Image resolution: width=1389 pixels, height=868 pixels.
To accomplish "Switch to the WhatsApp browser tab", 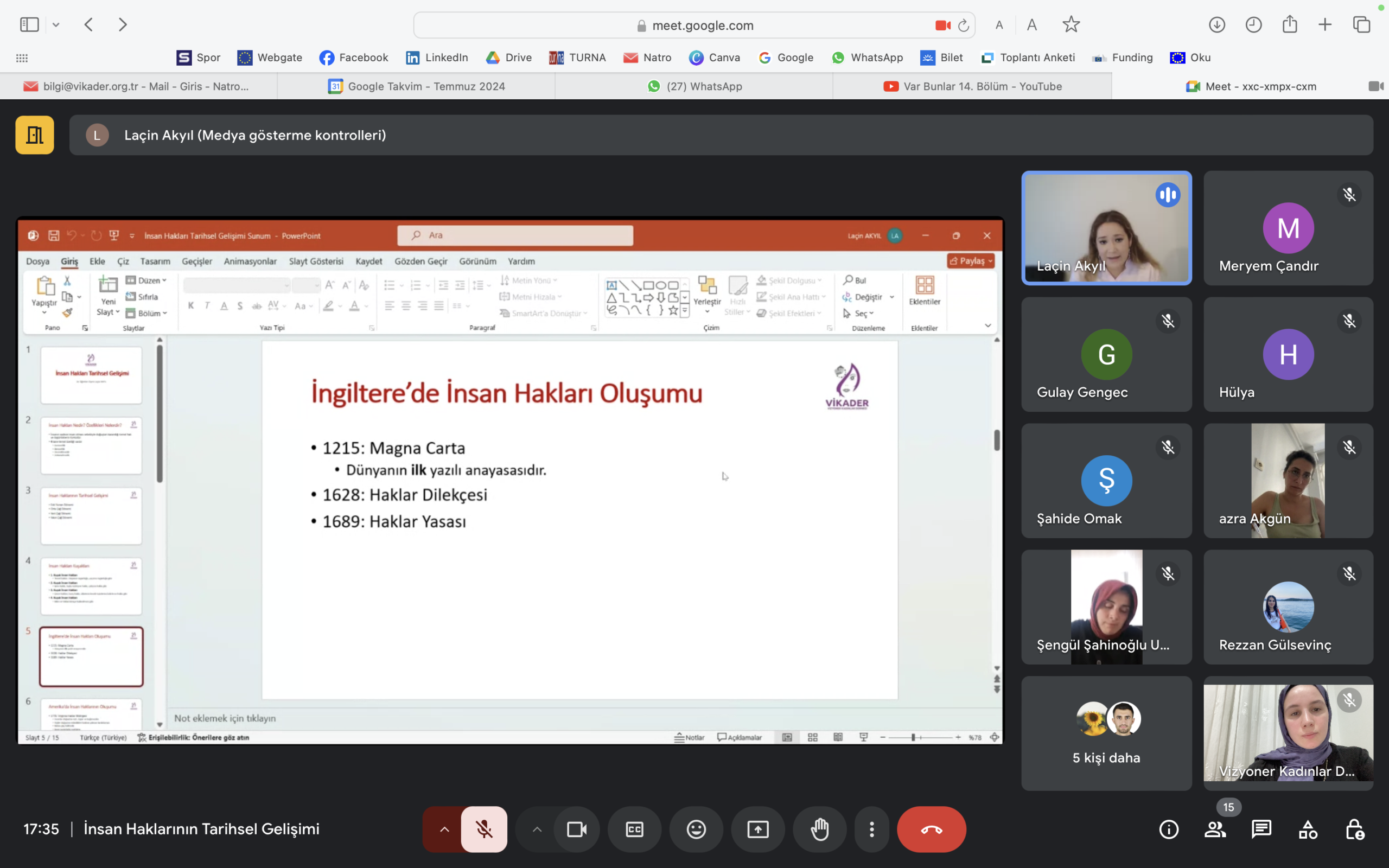I will click(x=694, y=86).
